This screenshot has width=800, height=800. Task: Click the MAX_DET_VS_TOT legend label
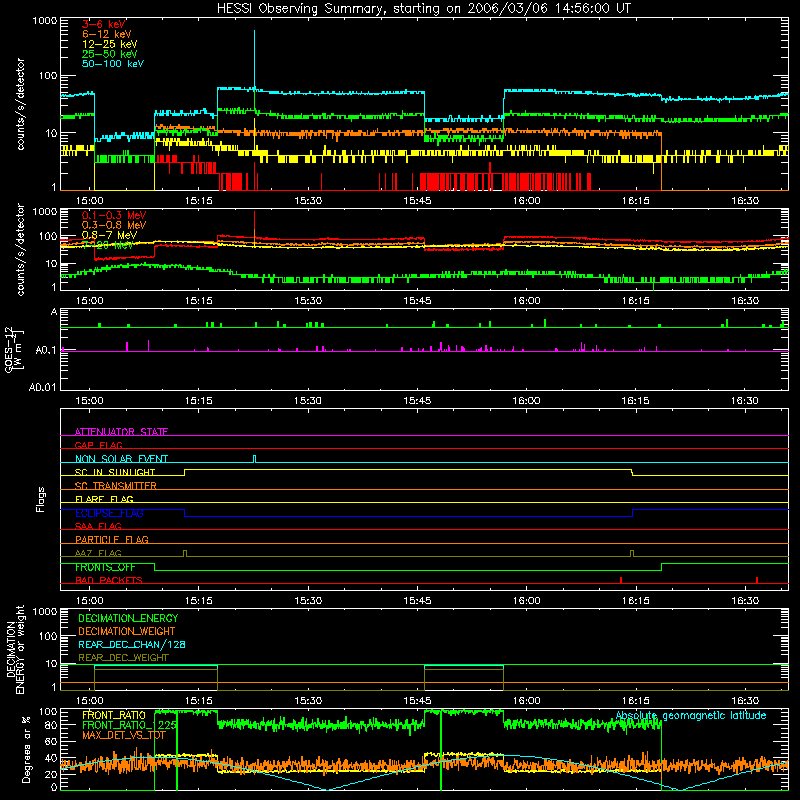(124, 735)
